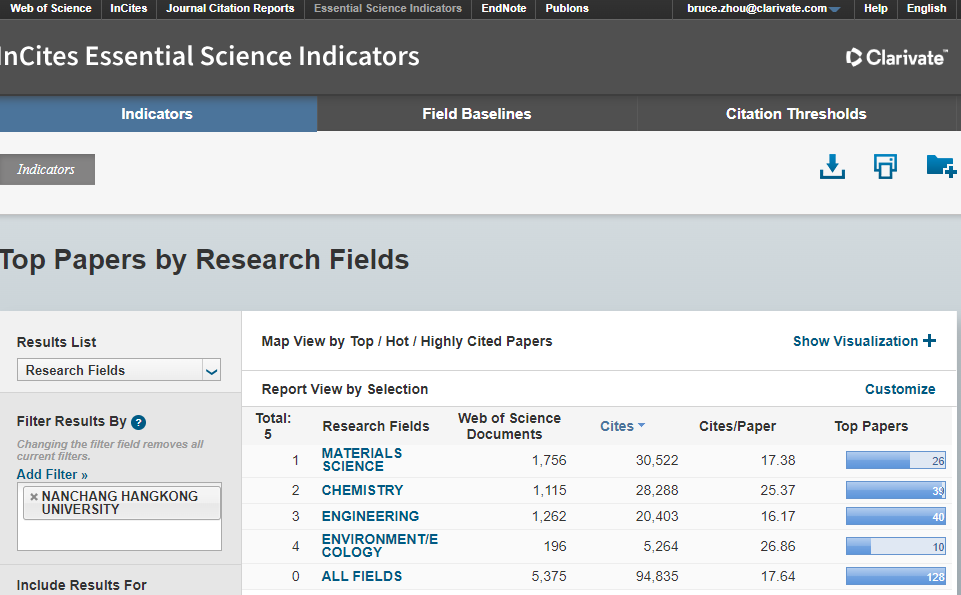Click the Add Filter link
Screen dimensions: 961x595
click(x=52, y=474)
